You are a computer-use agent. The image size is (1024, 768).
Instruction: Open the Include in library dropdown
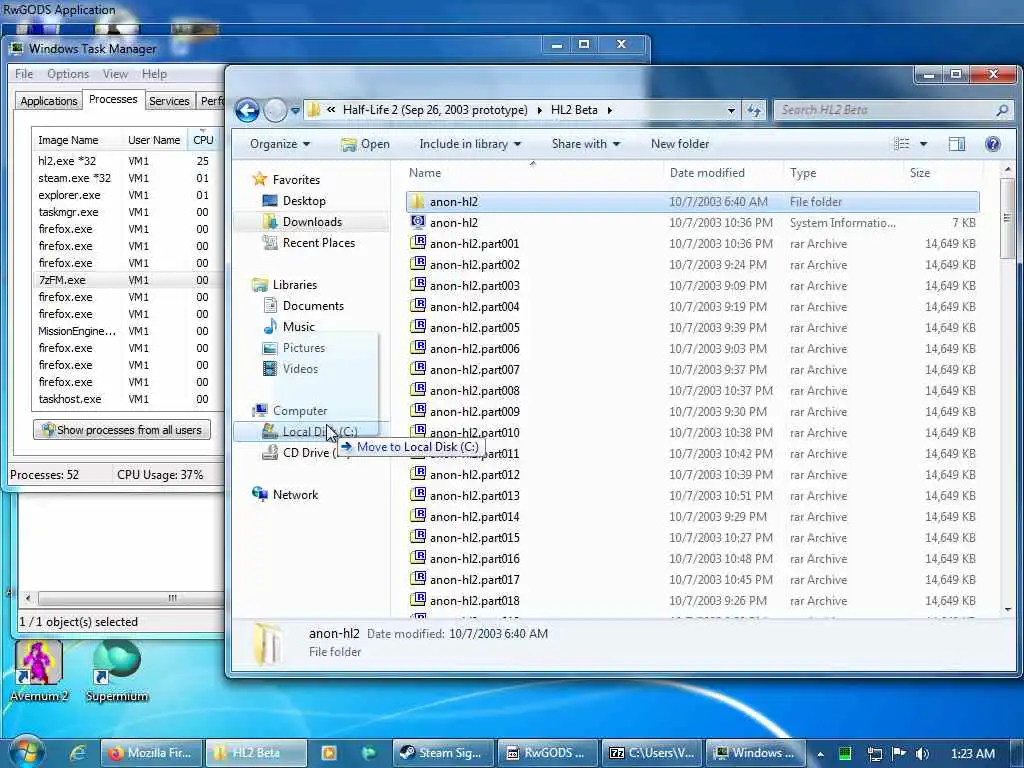tap(470, 144)
